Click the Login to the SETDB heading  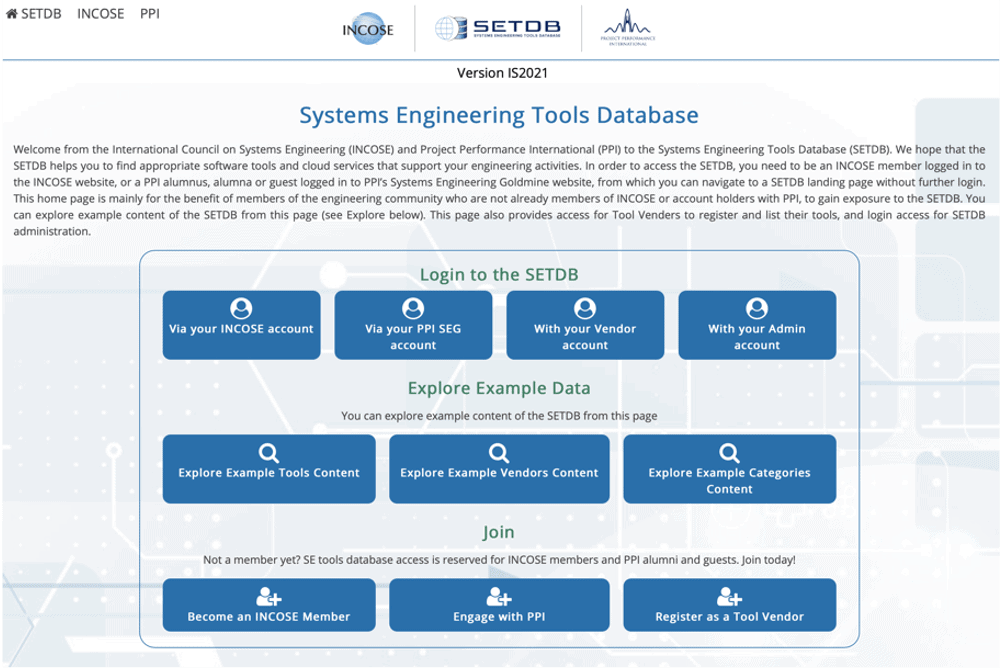tap(499, 274)
